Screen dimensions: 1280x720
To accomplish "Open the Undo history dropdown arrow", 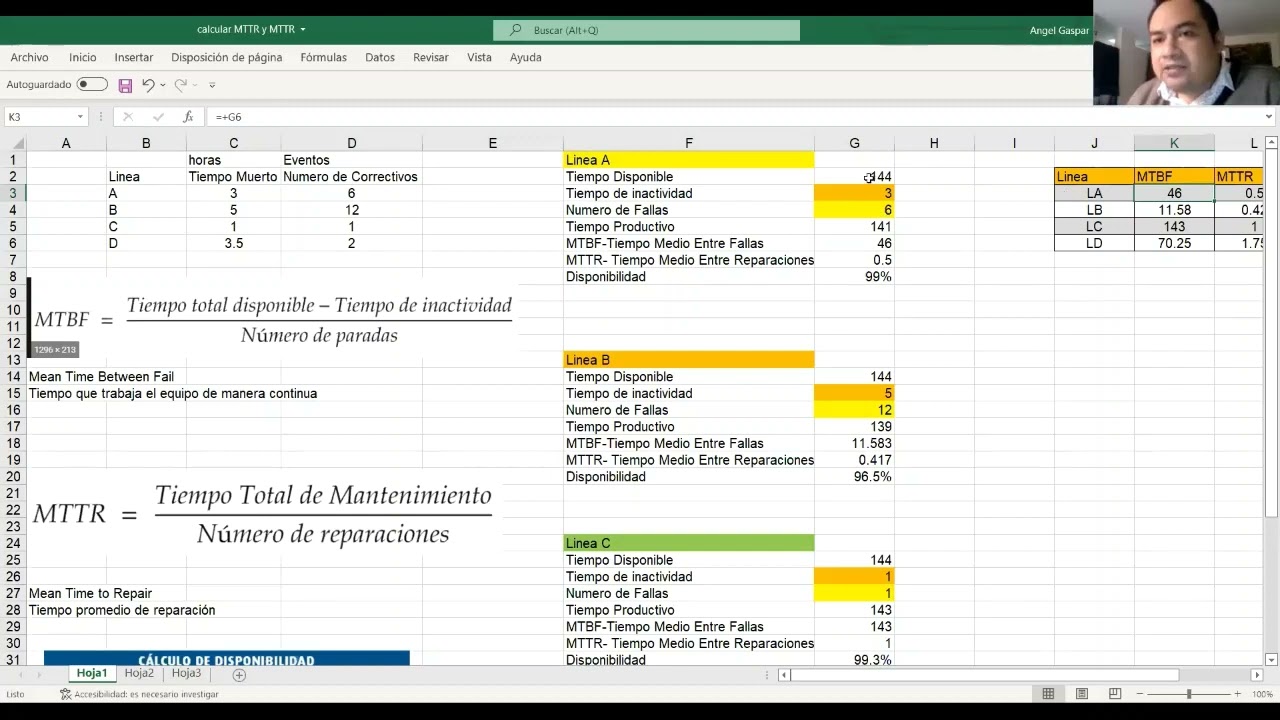I will click(163, 85).
